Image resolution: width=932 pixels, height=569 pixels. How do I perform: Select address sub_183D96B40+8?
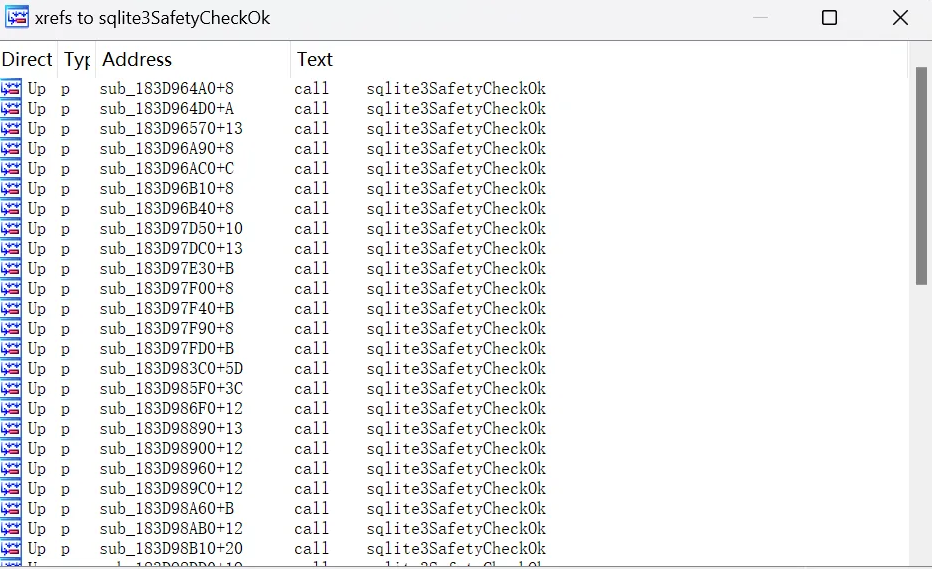coord(166,209)
